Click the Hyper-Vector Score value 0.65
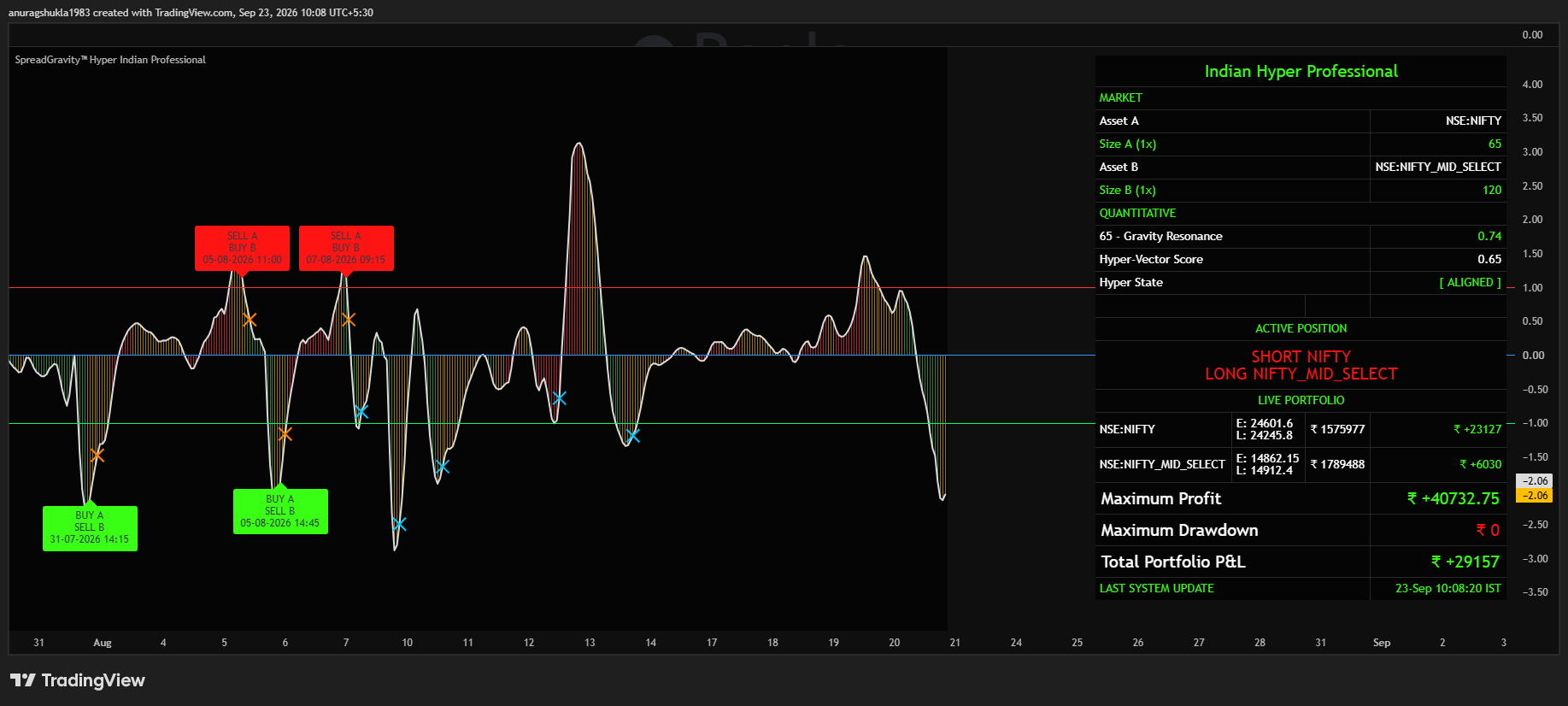Image resolution: width=1568 pixels, height=706 pixels. point(1489,260)
